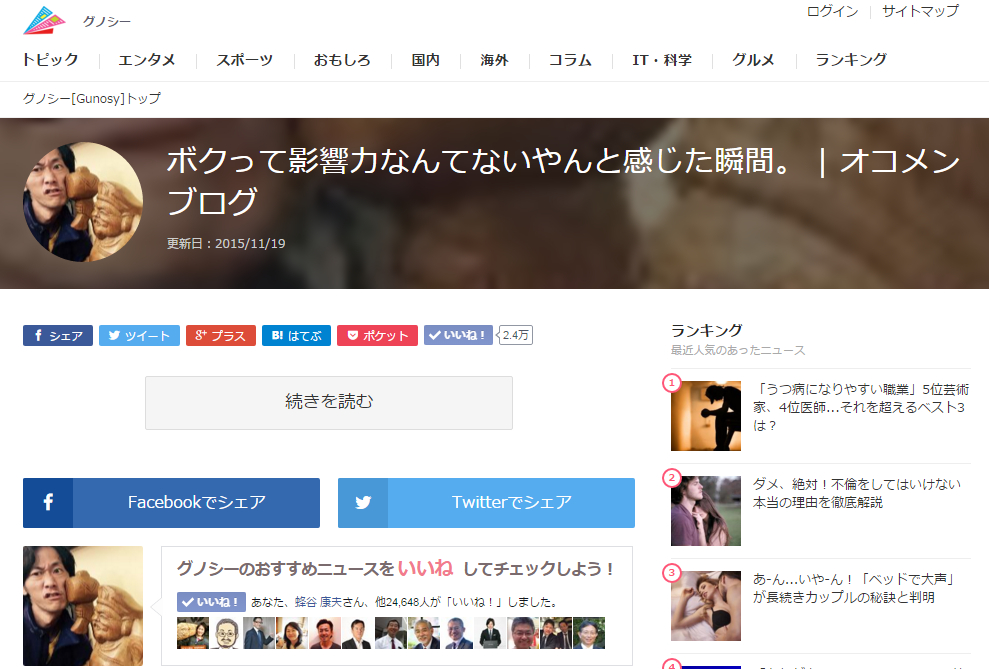The image size is (989, 669).
Task: Open the 不倫をしてはいけない ranking article
Action: click(857, 493)
